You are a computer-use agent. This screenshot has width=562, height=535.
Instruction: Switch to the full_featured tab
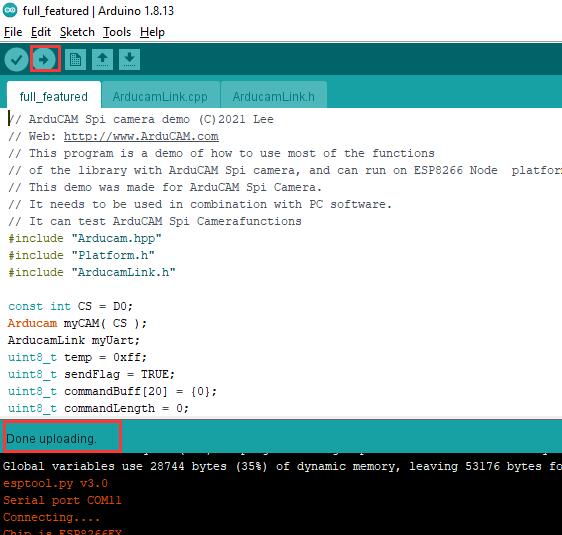[x=54, y=96]
